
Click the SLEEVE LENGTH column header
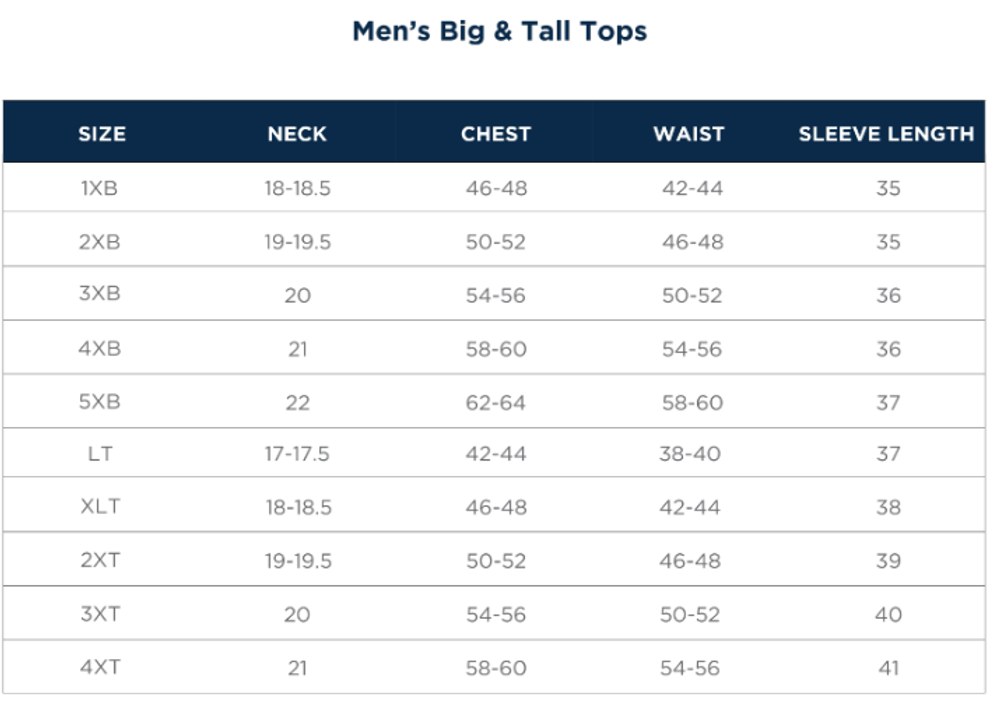[886, 134]
